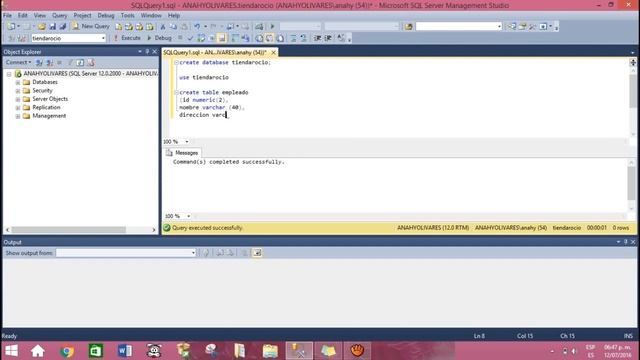Collapse the ANAHYOLIVARES server node
The width and height of the screenshot is (640, 360).
pos(9,74)
